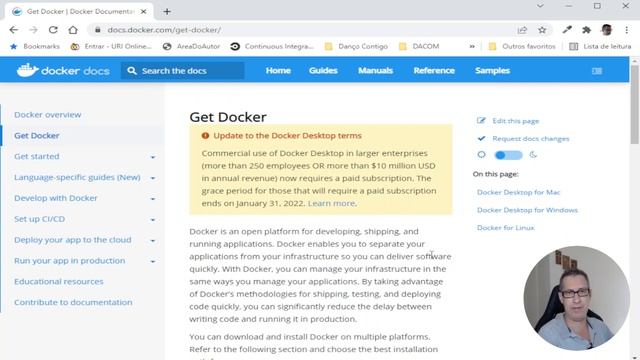Screen dimensions: 640x360
Task: Click the Bookmarks star in the bookmarks bar
Action: 13,47
